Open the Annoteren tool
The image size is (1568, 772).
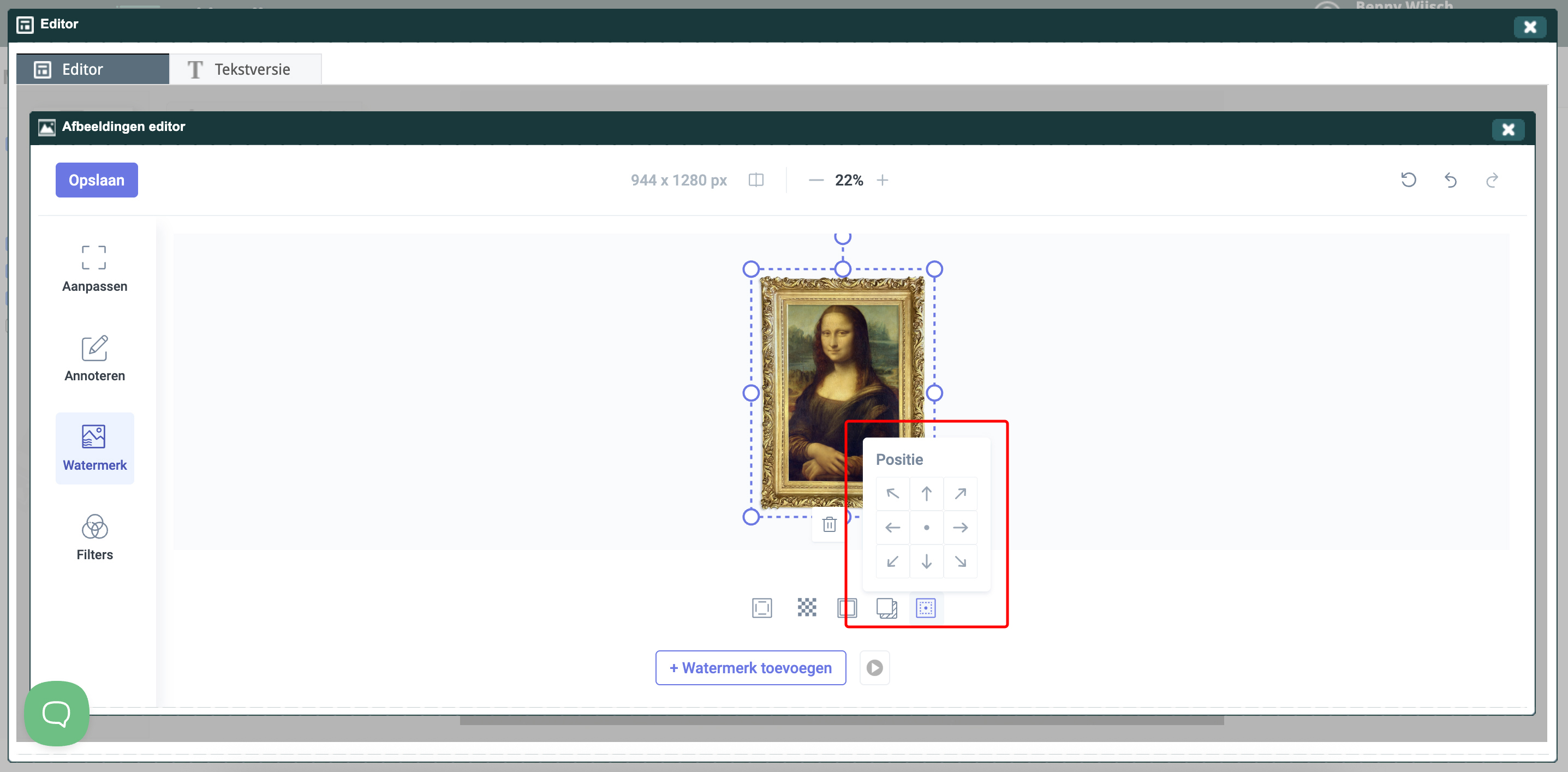point(94,358)
